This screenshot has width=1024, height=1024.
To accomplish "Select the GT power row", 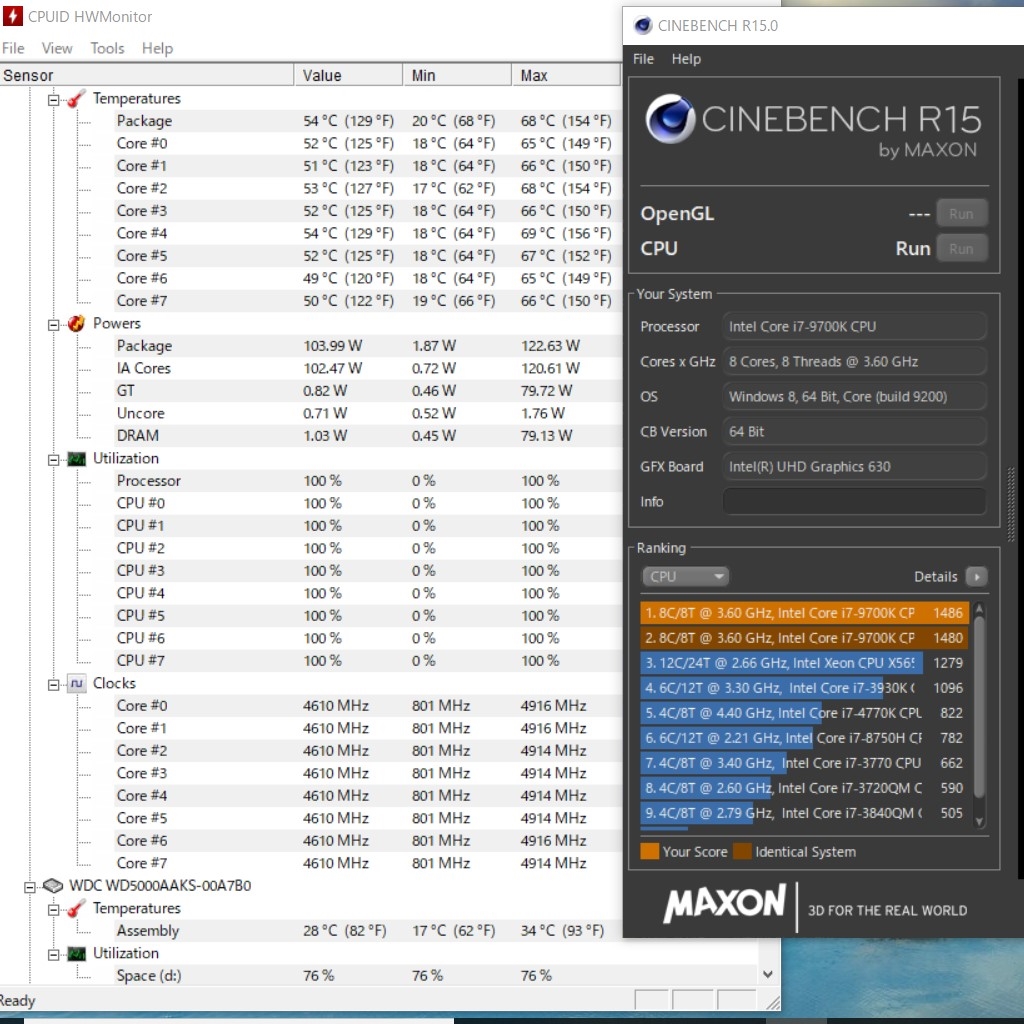I will (368, 391).
